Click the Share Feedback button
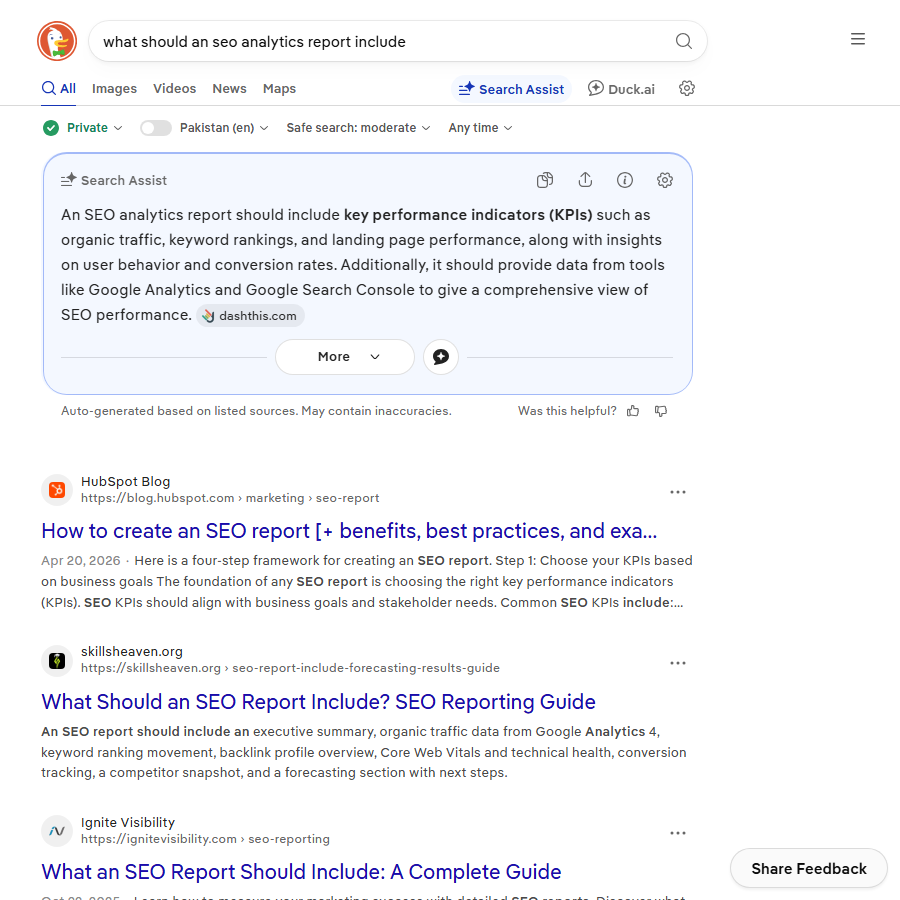The image size is (900, 900). pyautogui.click(x=808, y=868)
